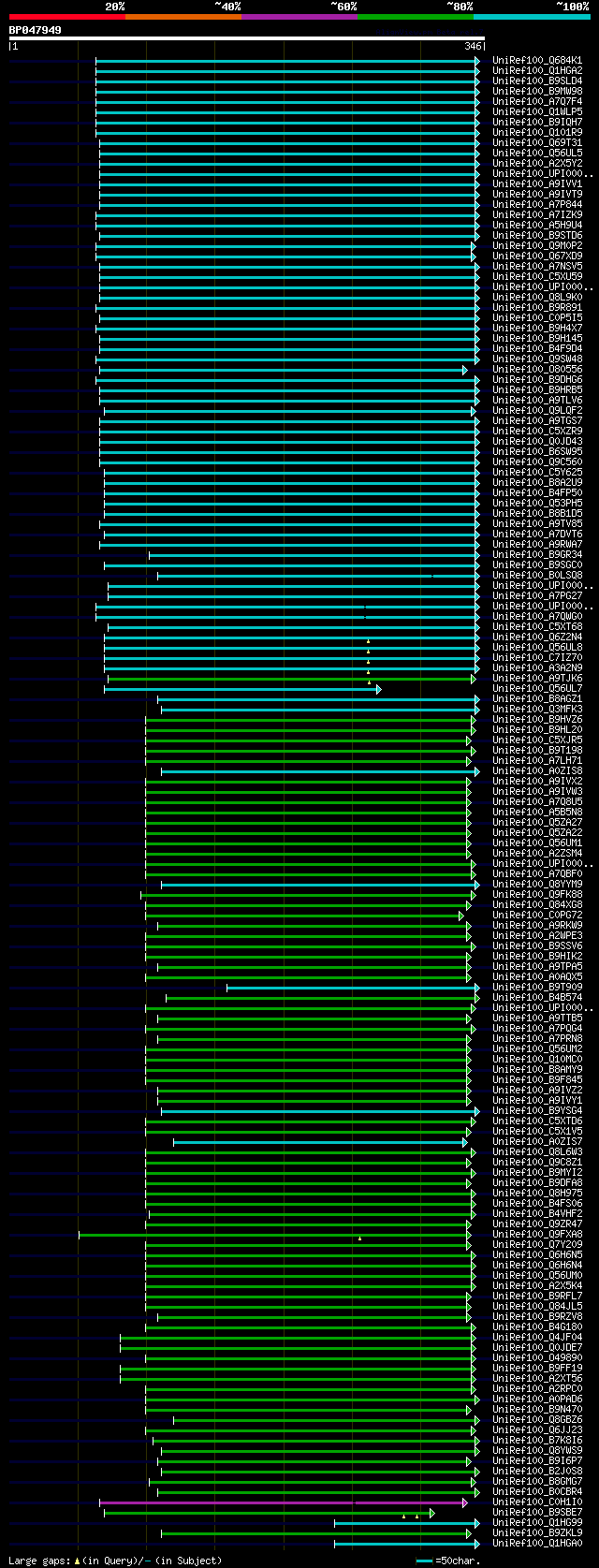Click UniRef100_B9H145 label

[537, 338]
